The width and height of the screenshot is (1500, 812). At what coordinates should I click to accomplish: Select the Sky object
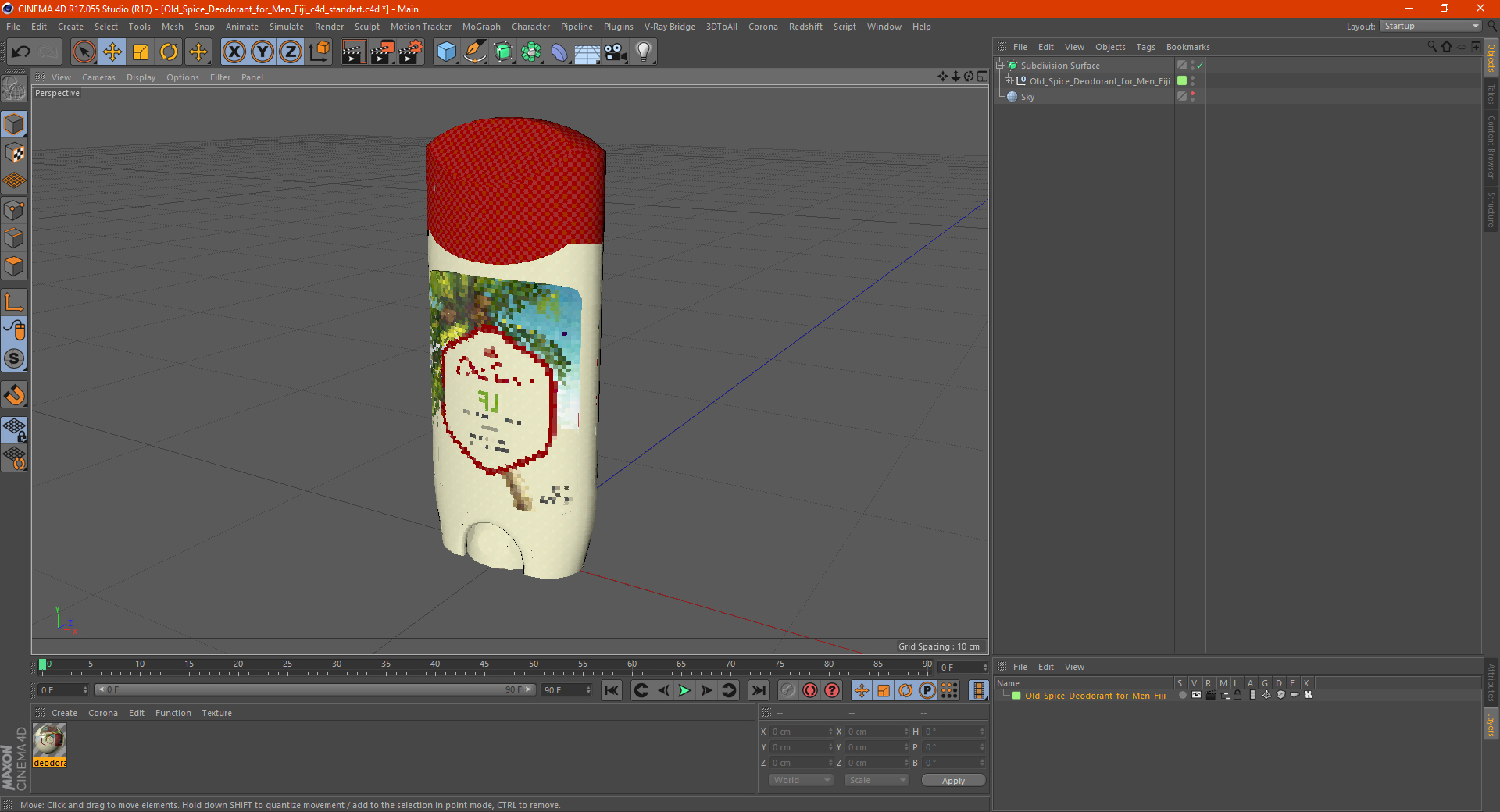1027,97
